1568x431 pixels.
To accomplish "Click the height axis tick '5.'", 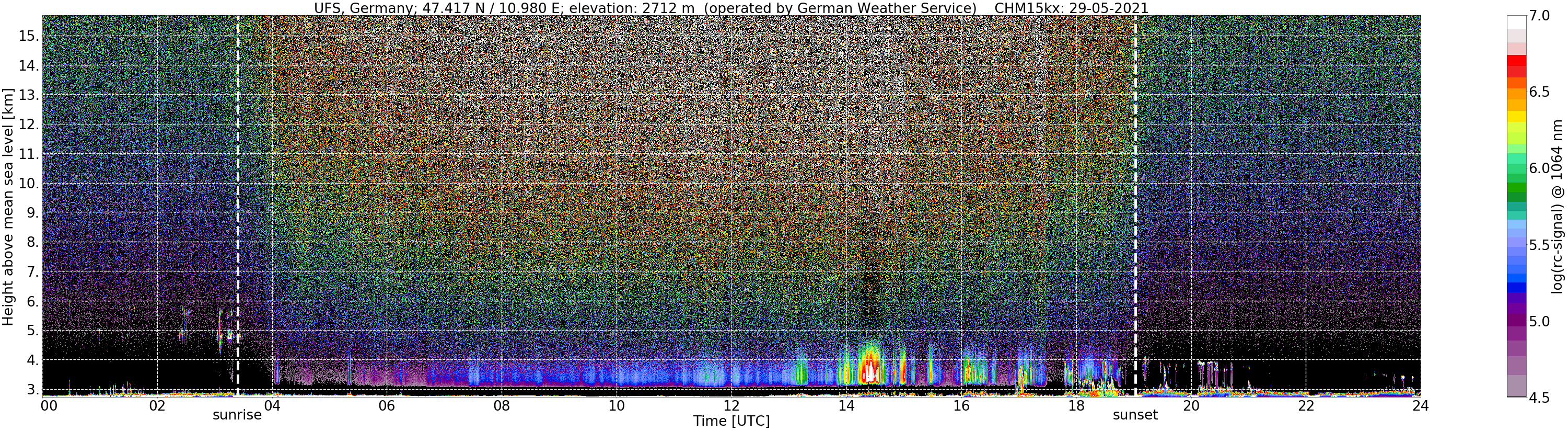I will tap(33, 331).
